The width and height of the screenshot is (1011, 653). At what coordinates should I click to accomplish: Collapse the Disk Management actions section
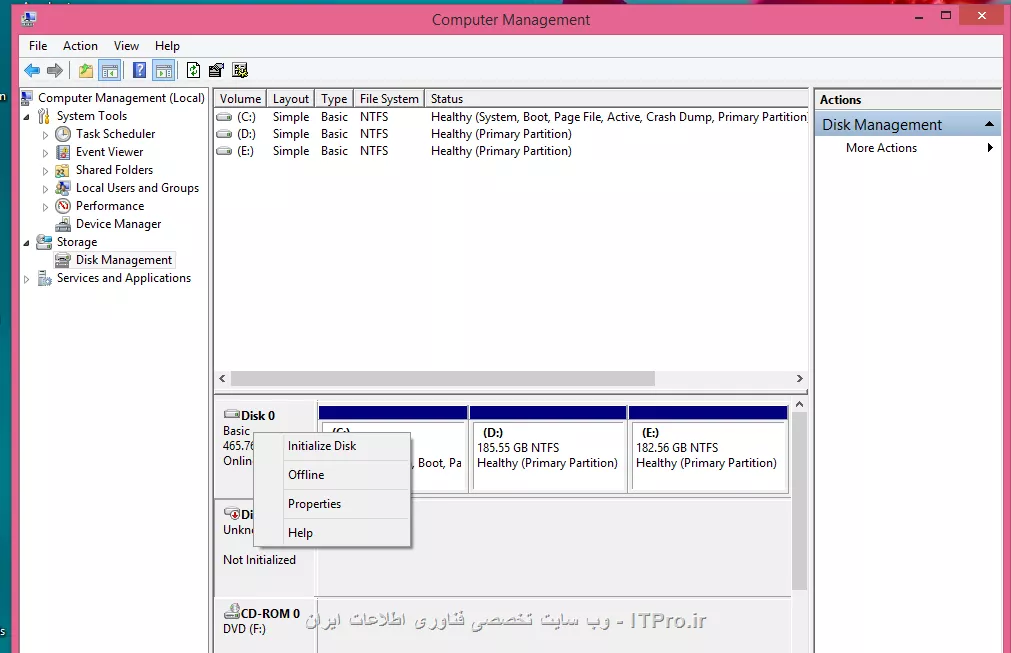click(x=989, y=124)
